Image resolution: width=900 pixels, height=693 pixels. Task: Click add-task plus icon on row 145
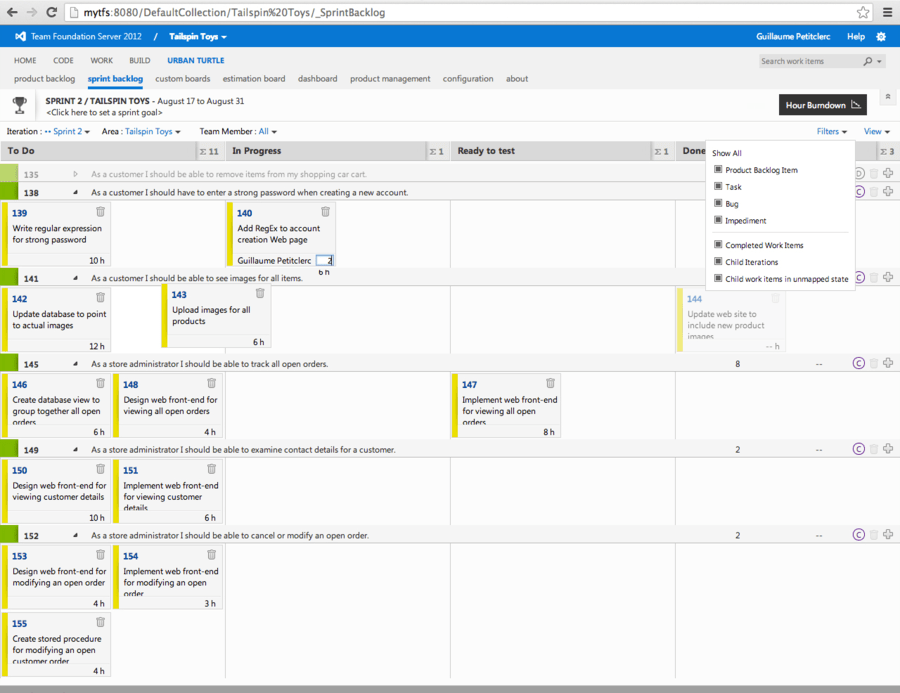[888, 363]
